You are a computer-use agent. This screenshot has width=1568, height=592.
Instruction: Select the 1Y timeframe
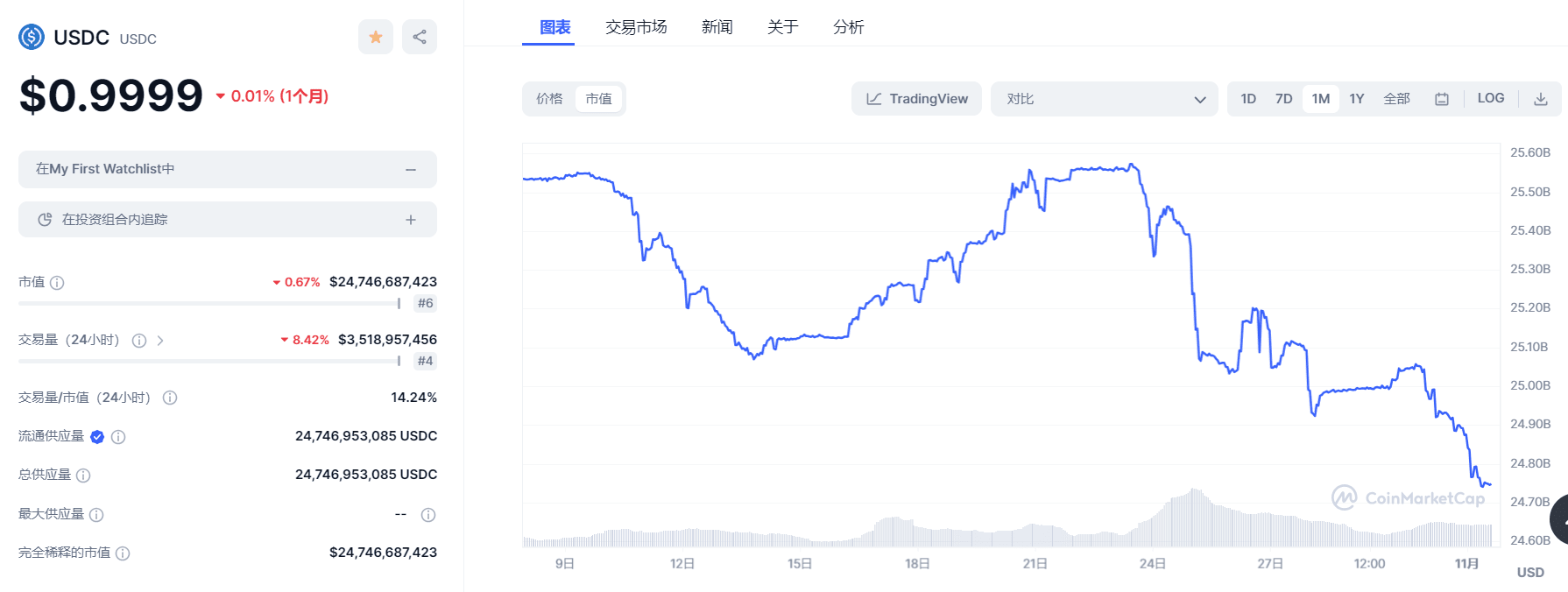click(x=1356, y=98)
